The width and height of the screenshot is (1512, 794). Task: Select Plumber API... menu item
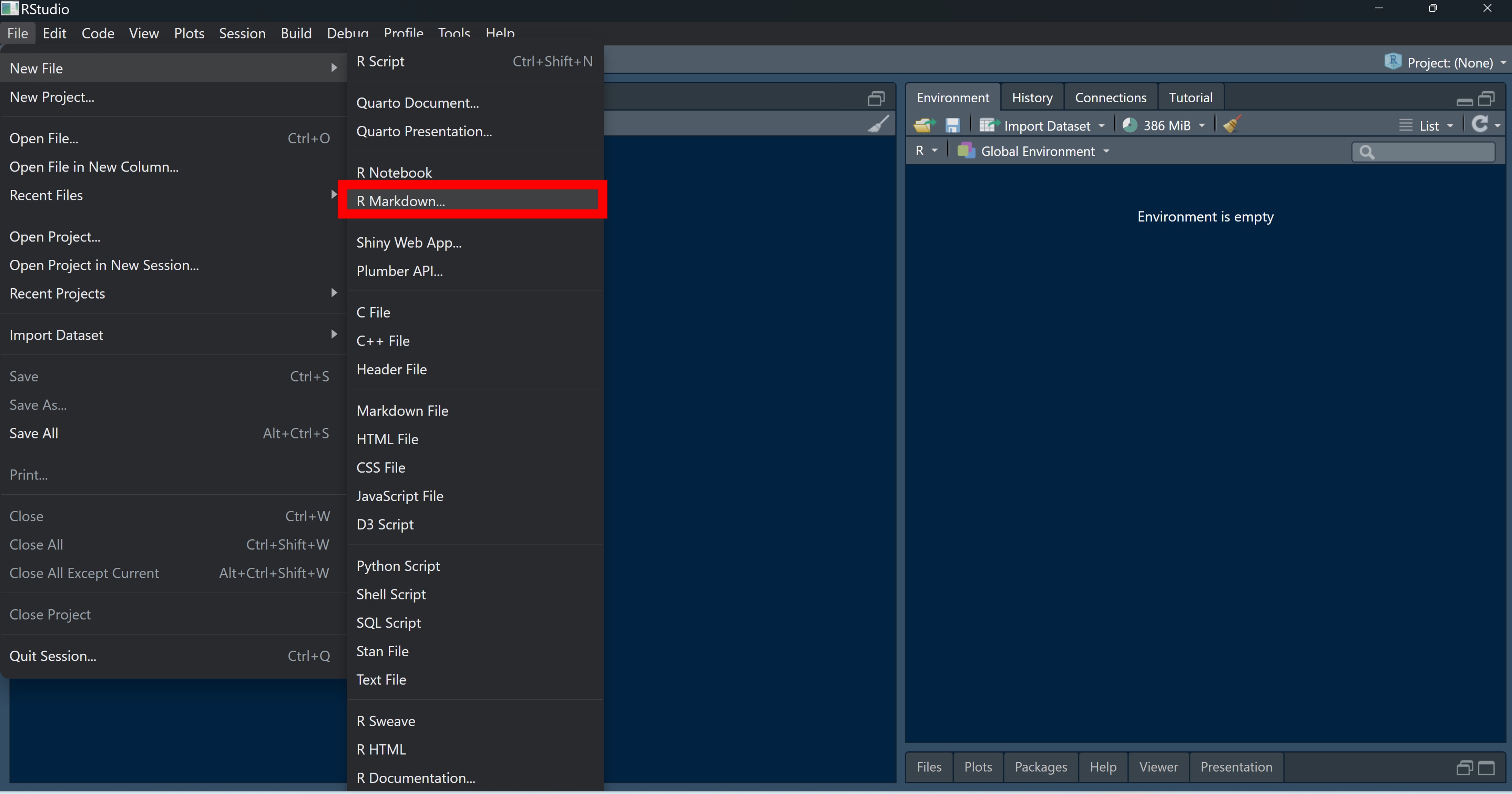475,270
